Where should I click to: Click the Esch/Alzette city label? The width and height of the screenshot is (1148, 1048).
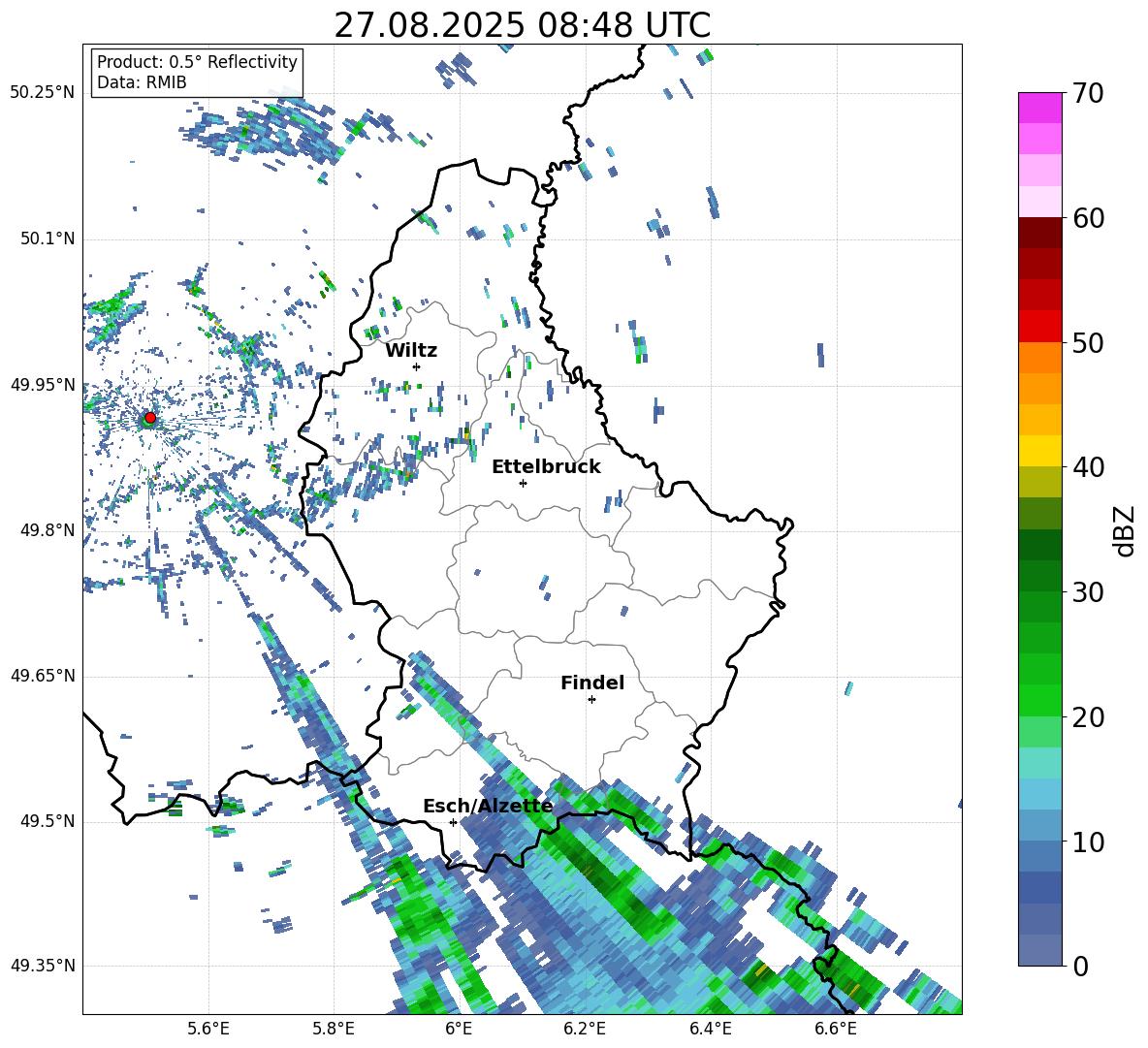(x=488, y=807)
